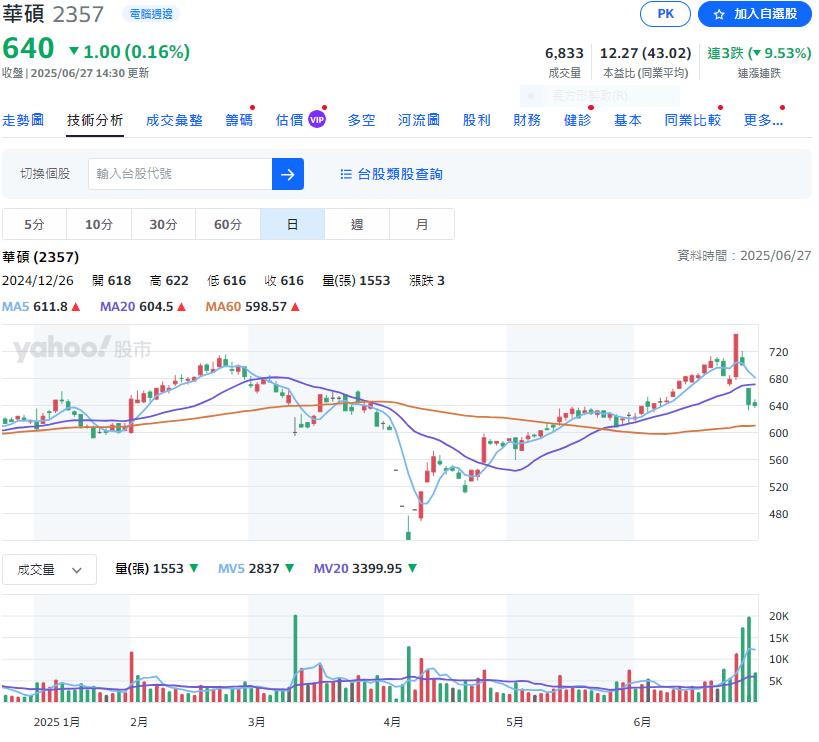Open the 成交量 indicator dropdown
This screenshot has height=742, width=819.
49,569
